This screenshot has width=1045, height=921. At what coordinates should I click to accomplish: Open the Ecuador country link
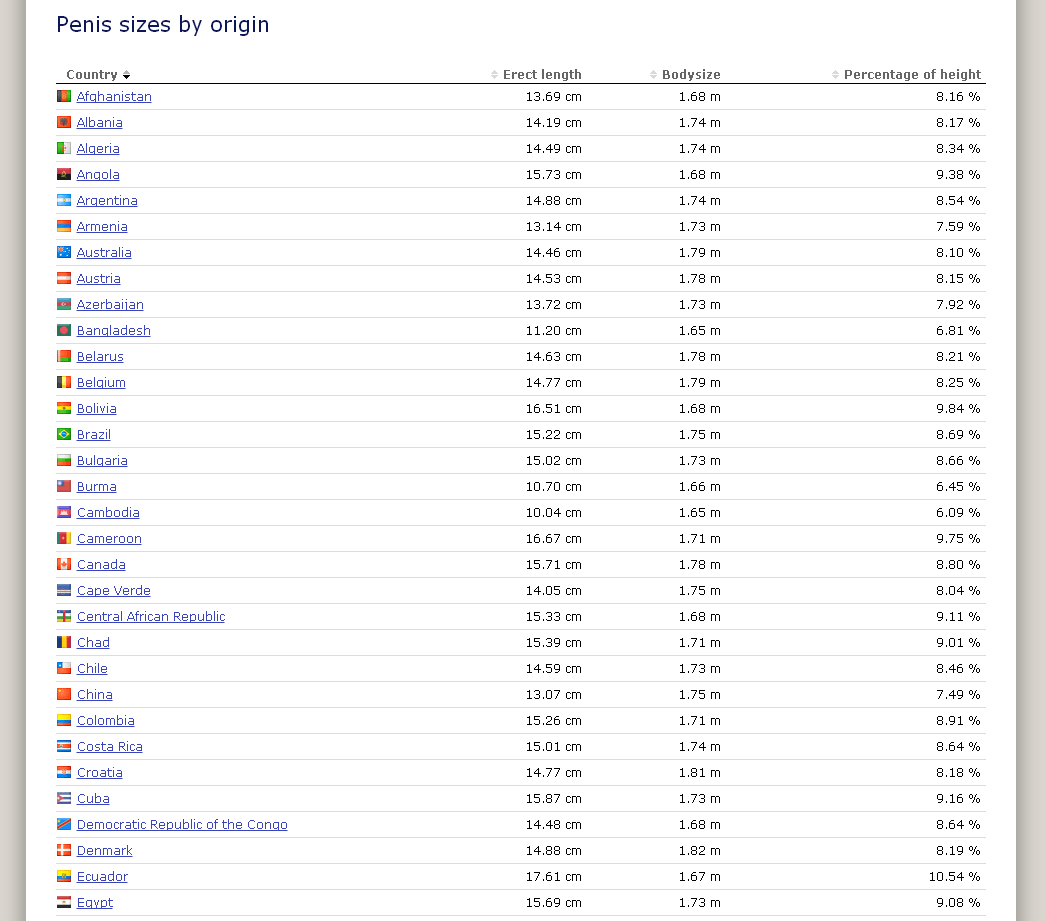(102, 877)
